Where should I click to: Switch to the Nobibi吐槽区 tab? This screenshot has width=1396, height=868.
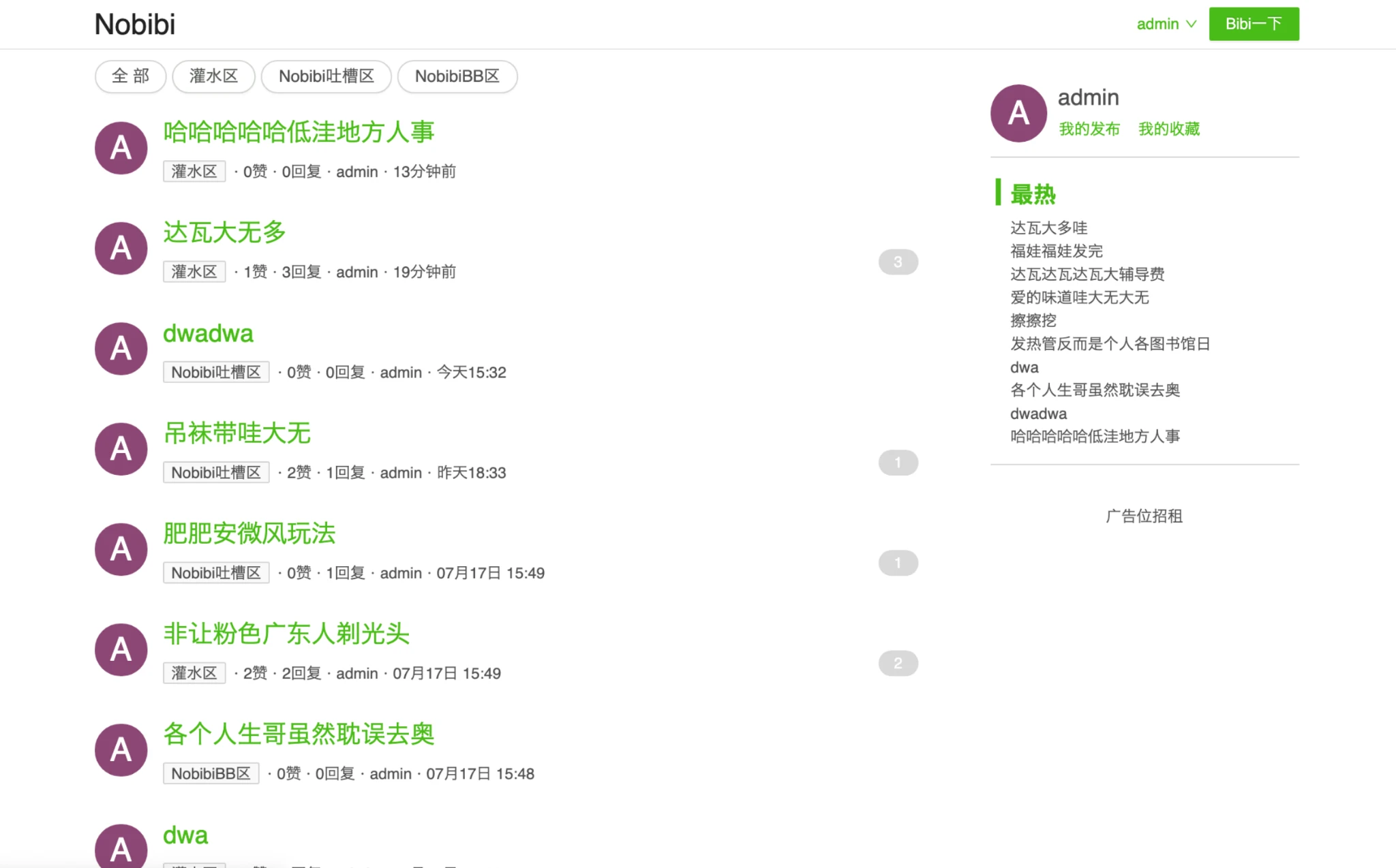point(326,76)
